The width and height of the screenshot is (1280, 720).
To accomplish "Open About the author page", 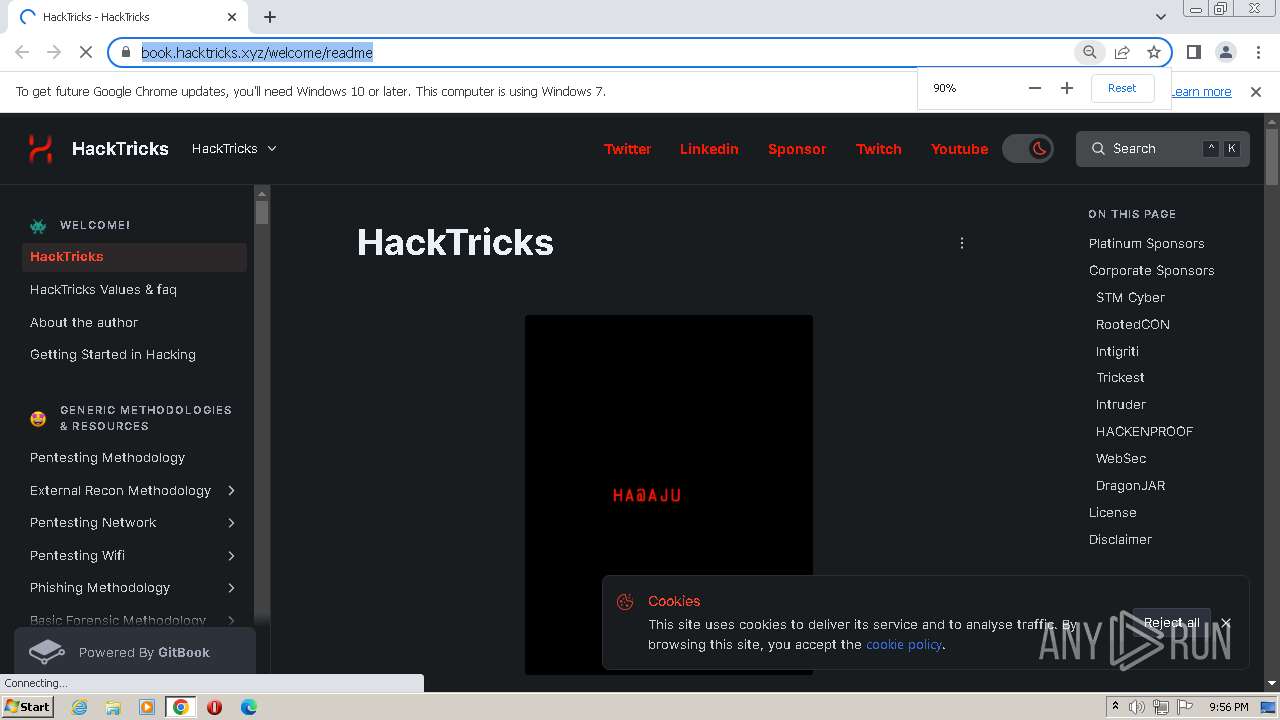I will [84, 322].
